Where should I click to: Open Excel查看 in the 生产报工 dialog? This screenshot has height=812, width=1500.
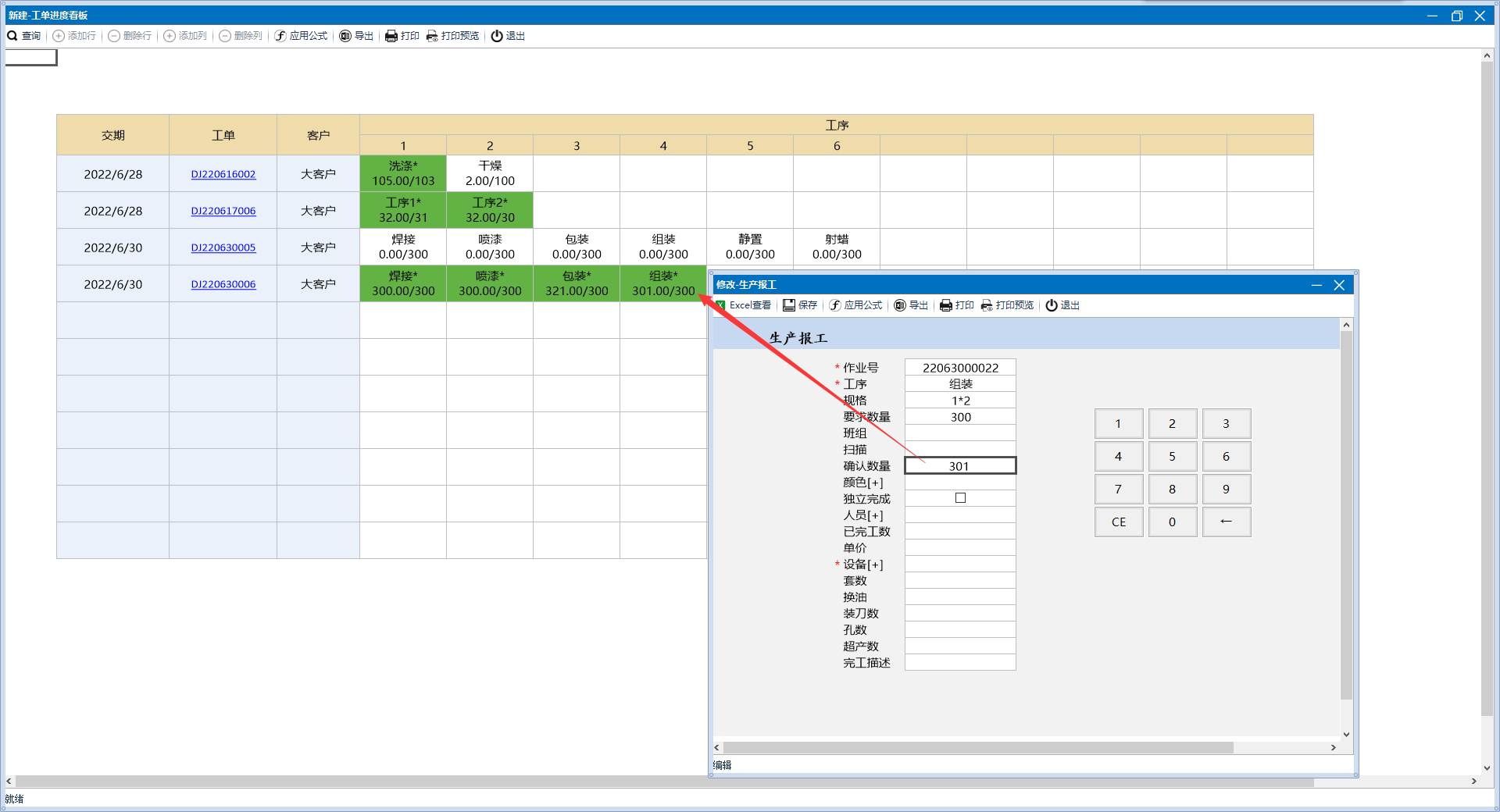pyautogui.click(x=743, y=305)
